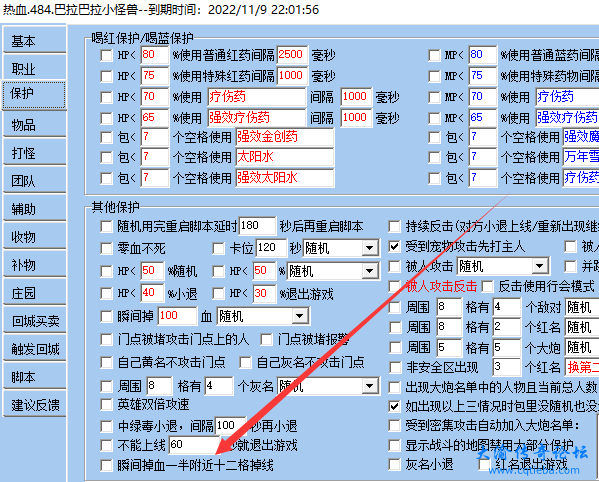Open the 建议反馈 tab
The width and height of the screenshot is (599, 482).
click(x=34, y=404)
